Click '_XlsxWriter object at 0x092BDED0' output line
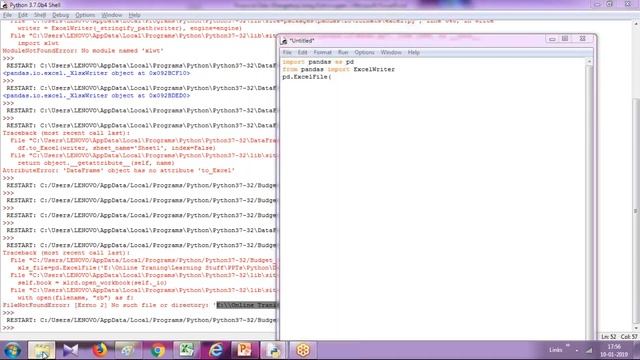The height and width of the screenshot is (360, 640). (96, 96)
